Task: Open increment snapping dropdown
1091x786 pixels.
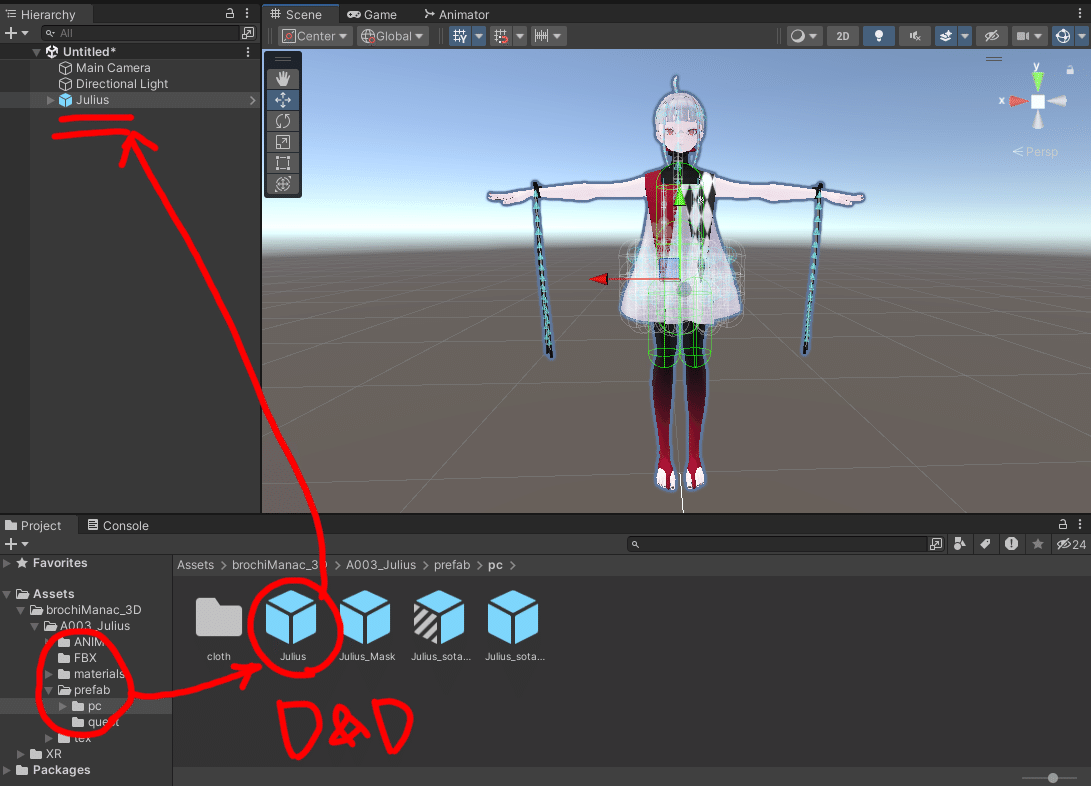Action: pos(548,36)
